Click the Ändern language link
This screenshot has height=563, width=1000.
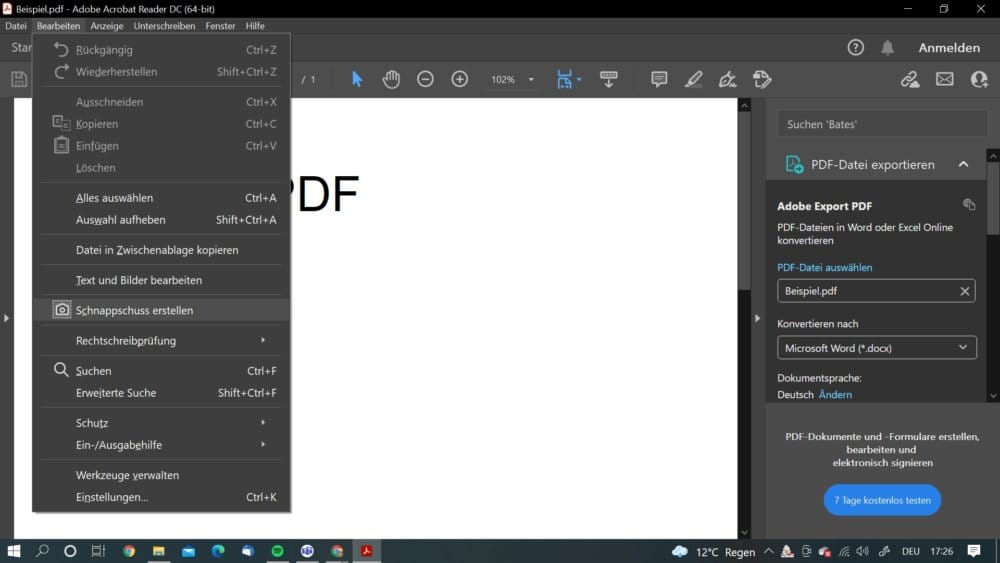point(835,395)
